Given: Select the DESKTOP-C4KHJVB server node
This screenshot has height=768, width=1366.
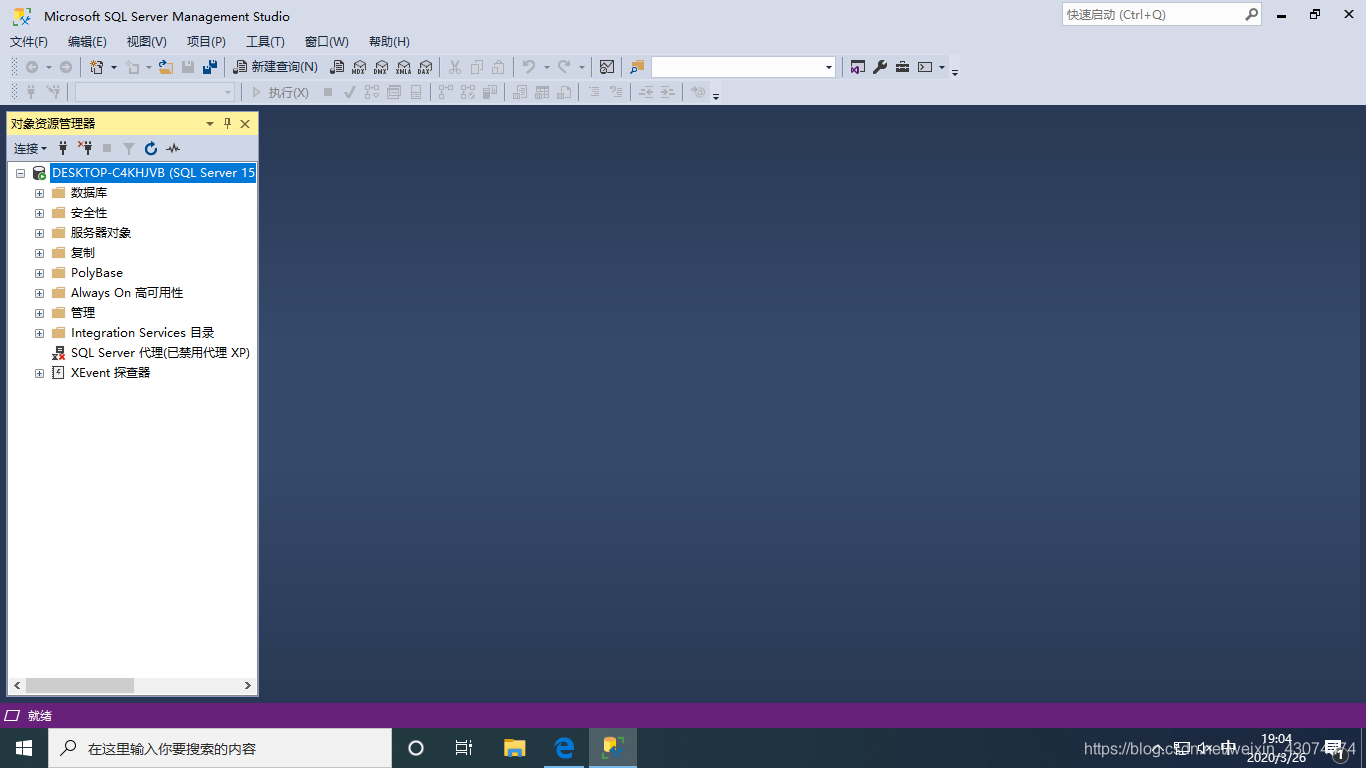Looking at the screenshot, I should [153, 173].
